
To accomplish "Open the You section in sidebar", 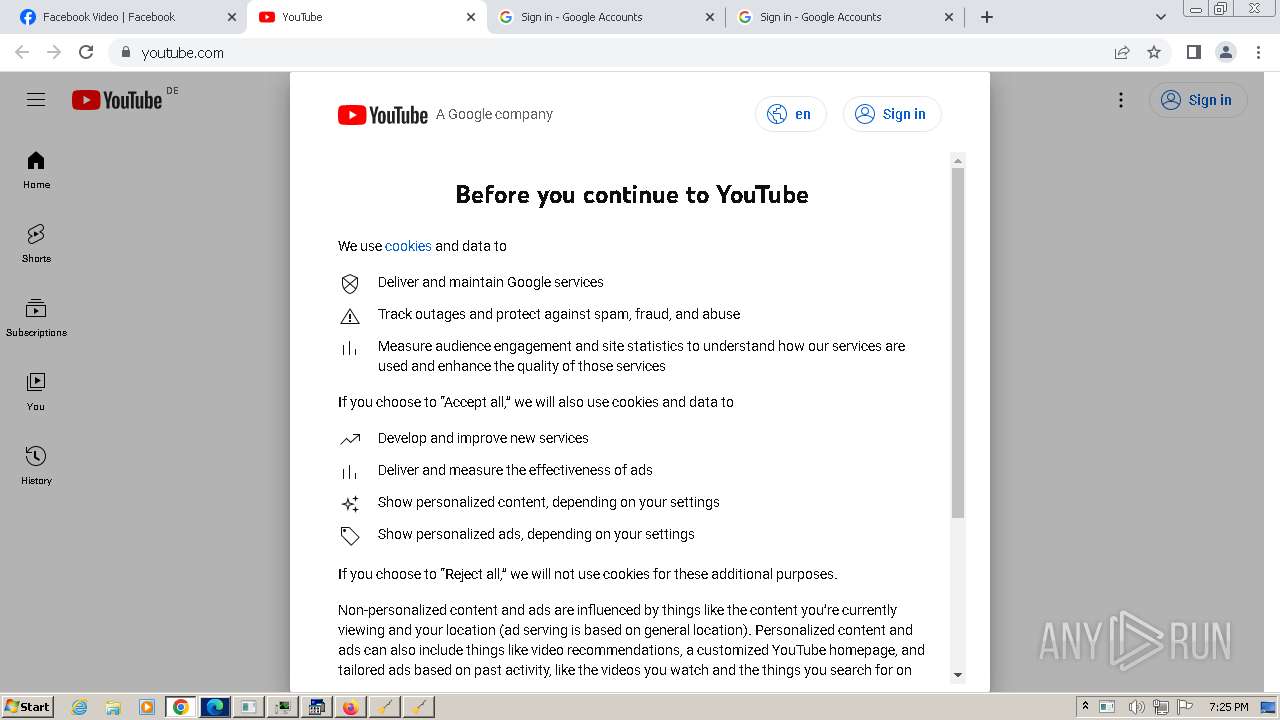I will click(36, 392).
